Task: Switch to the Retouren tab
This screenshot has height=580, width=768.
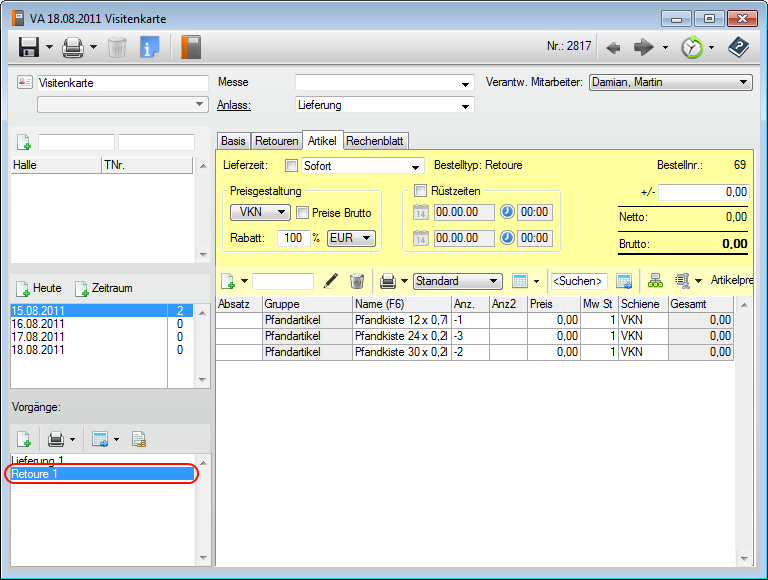Action: tap(275, 141)
